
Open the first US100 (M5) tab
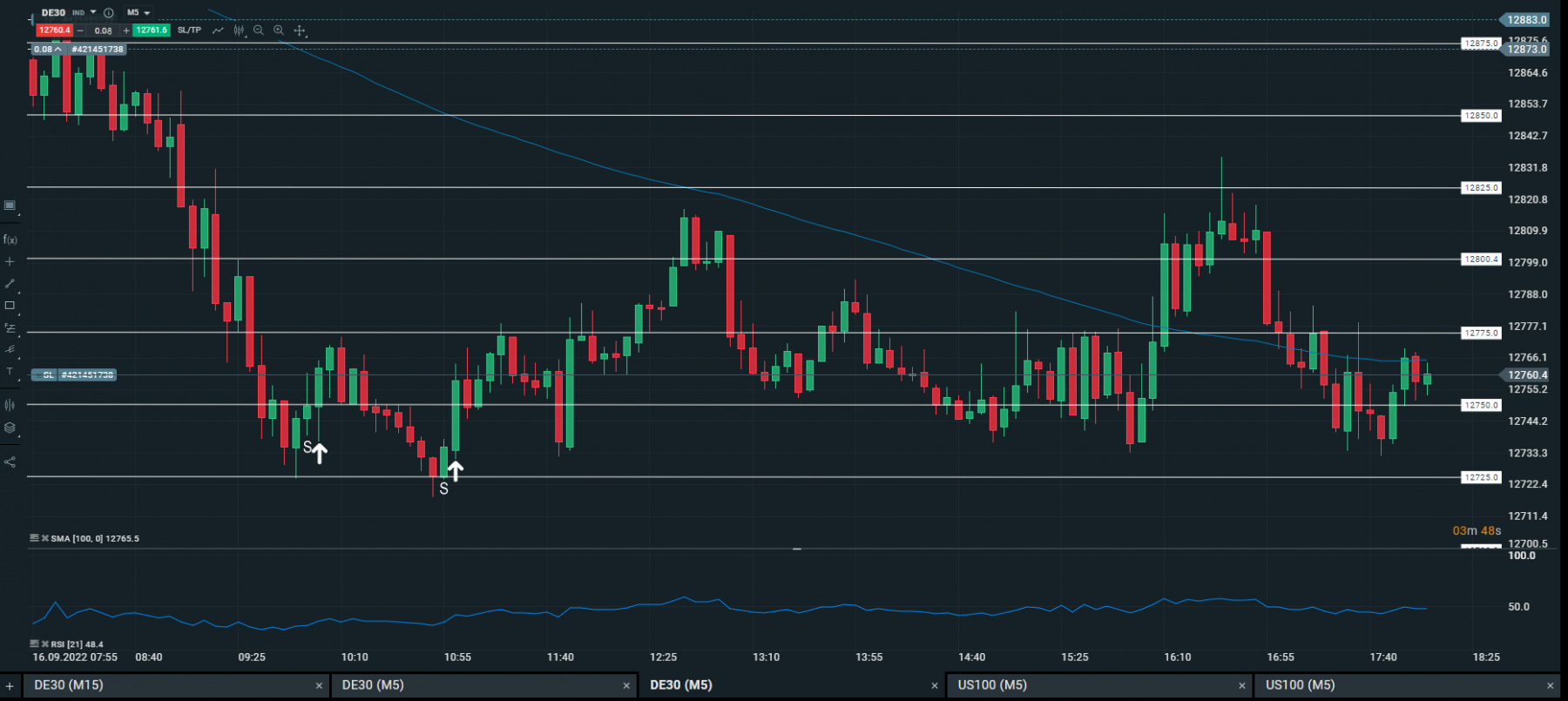[x=1099, y=685]
